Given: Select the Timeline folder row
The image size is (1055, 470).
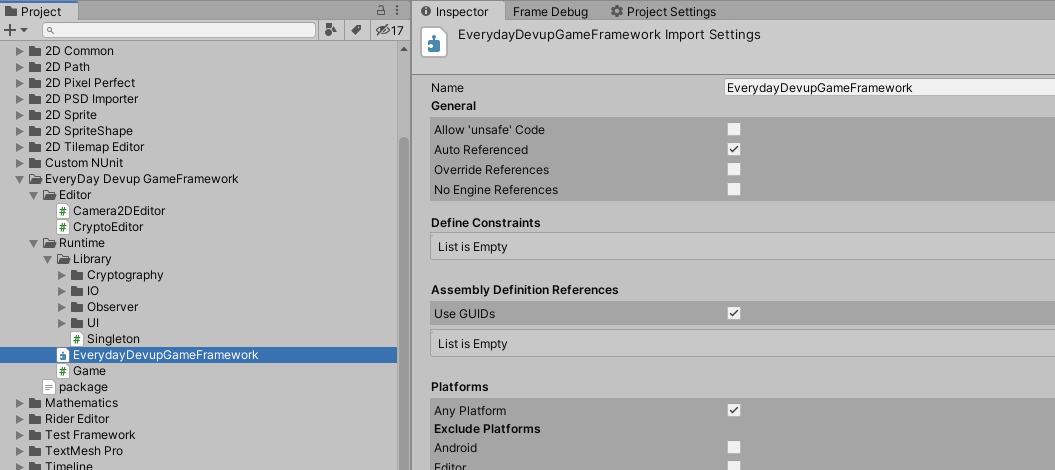Looking at the screenshot, I should tap(198, 465).
